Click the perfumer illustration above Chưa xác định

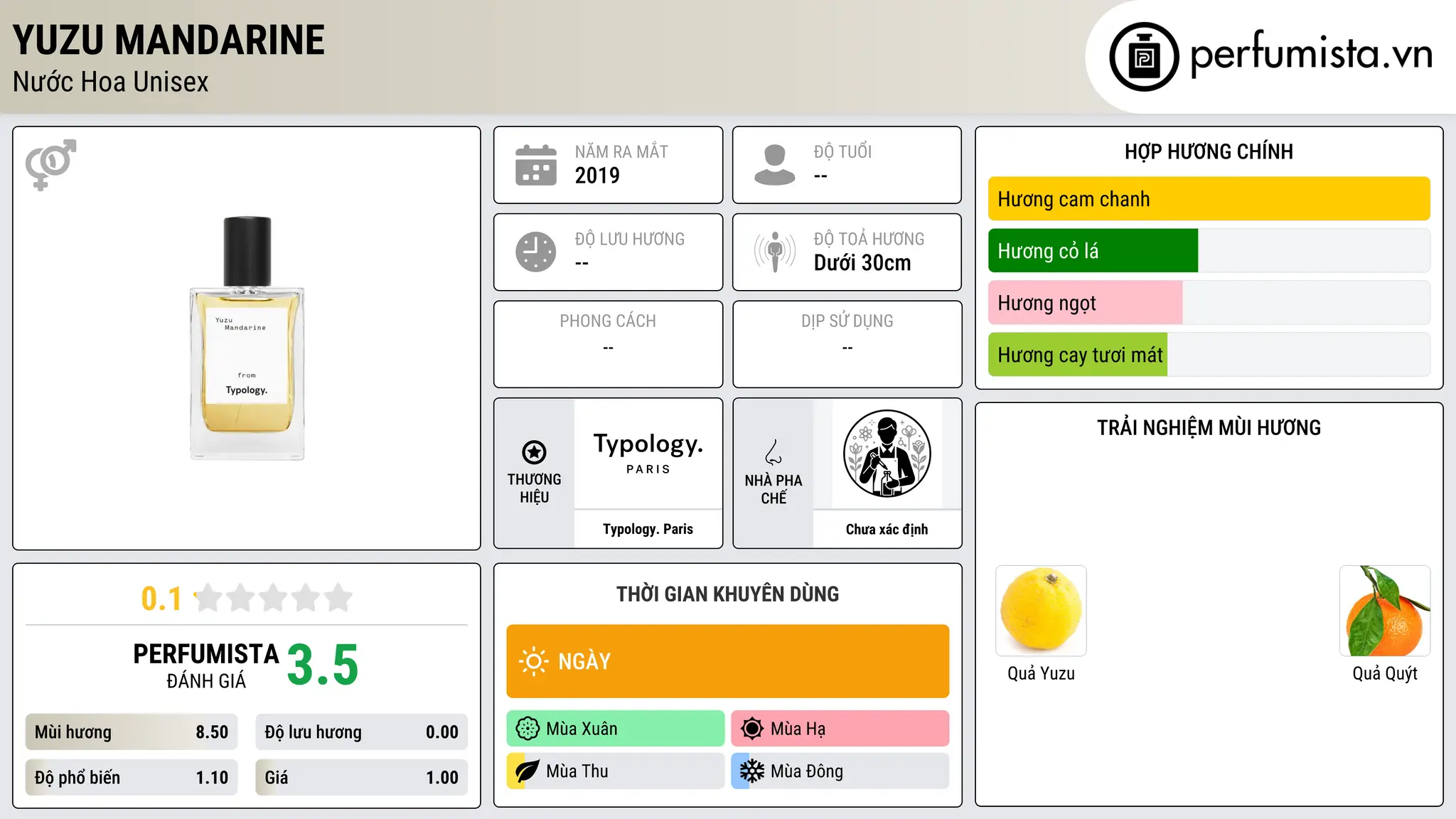[x=887, y=454]
